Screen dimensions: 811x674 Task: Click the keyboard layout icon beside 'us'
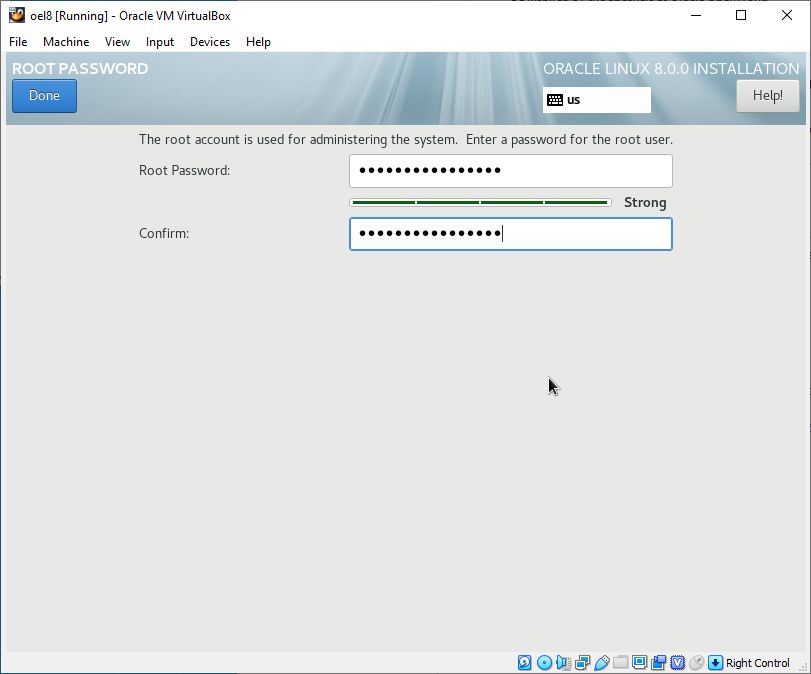coord(555,100)
